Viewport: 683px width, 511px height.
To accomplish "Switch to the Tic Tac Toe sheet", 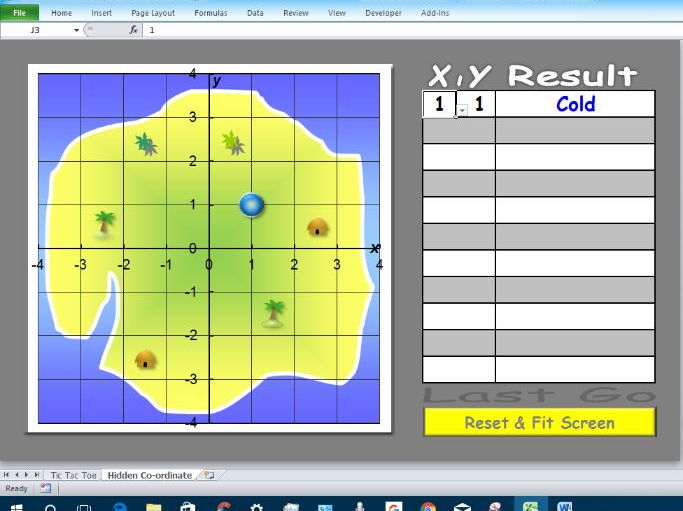I will [x=73, y=475].
